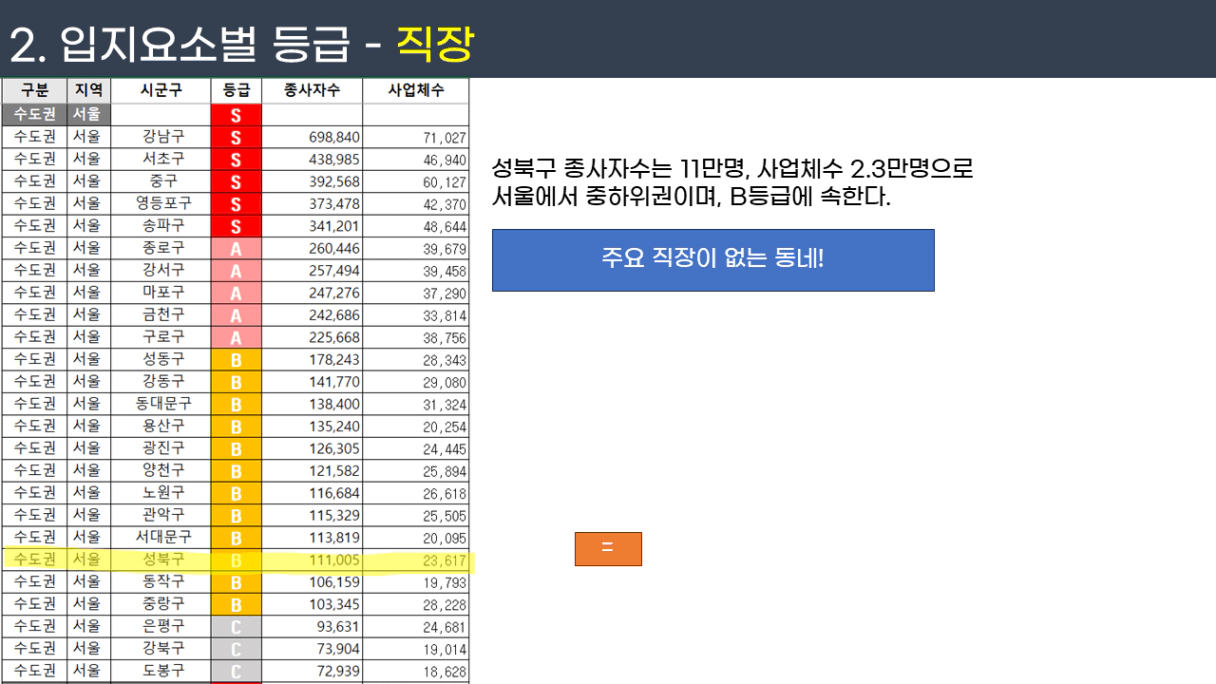Click the blue '주요 직장이 없는 동네!' box

[713, 260]
